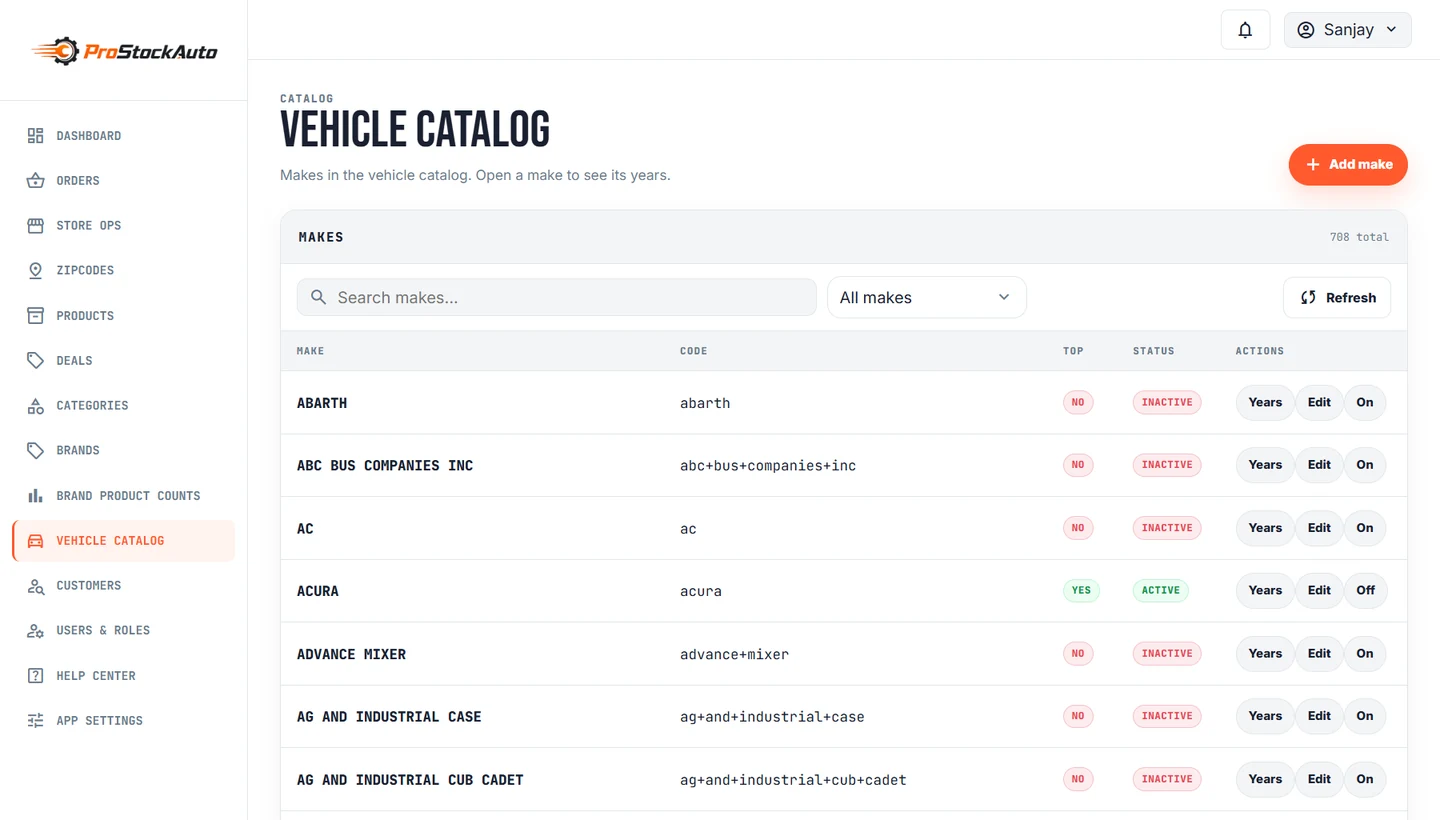Turn on the AC make

(1365, 528)
